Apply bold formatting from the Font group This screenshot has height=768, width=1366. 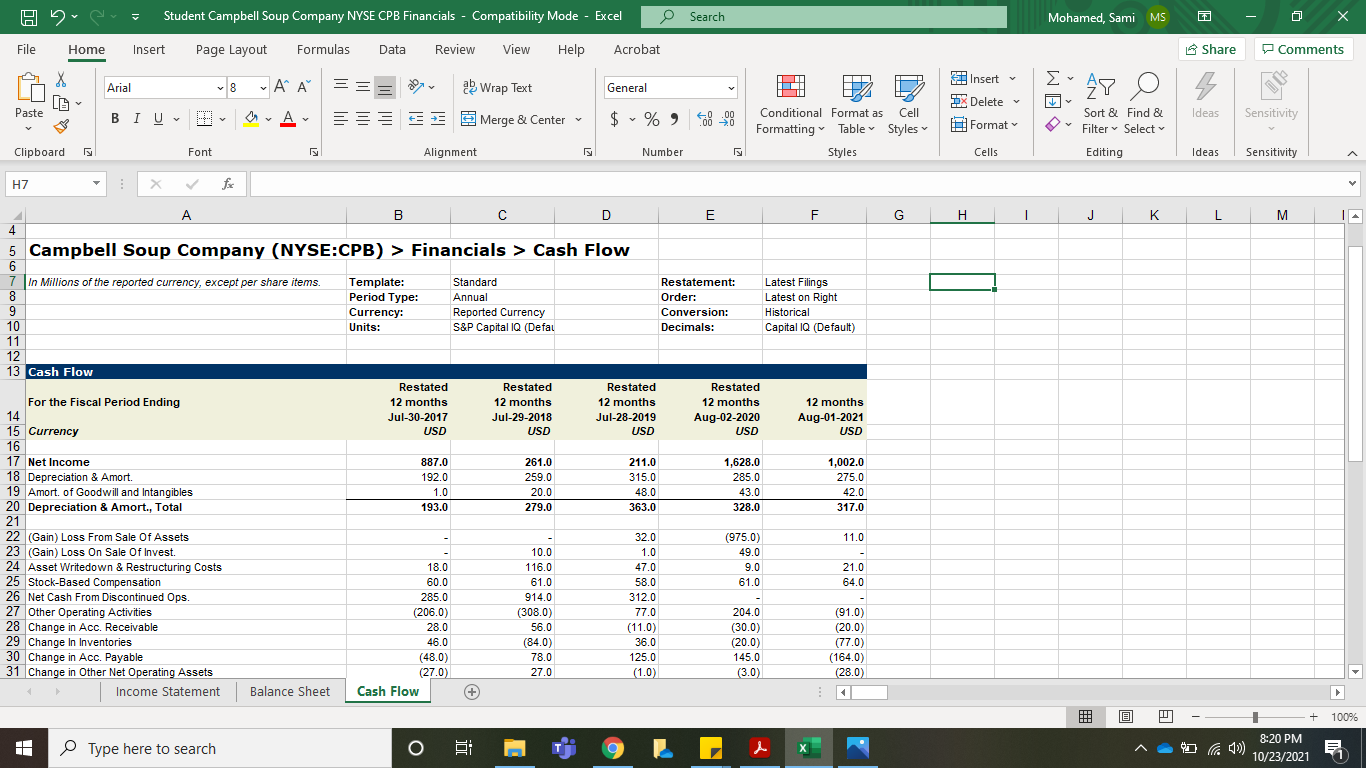pos(114,118)
